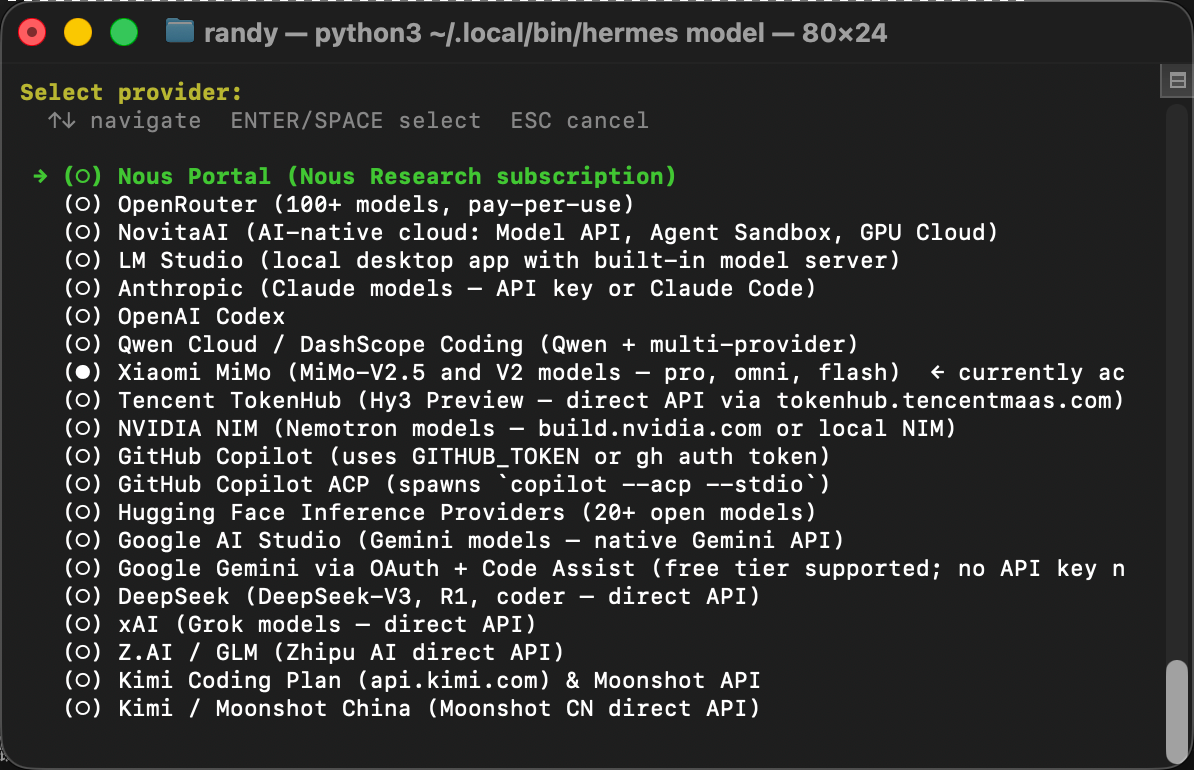Image resolution: width=1194 pixels, height=770 pixels.
Task: Choose Kimi Coding Plan provider line
Action: 412,680
